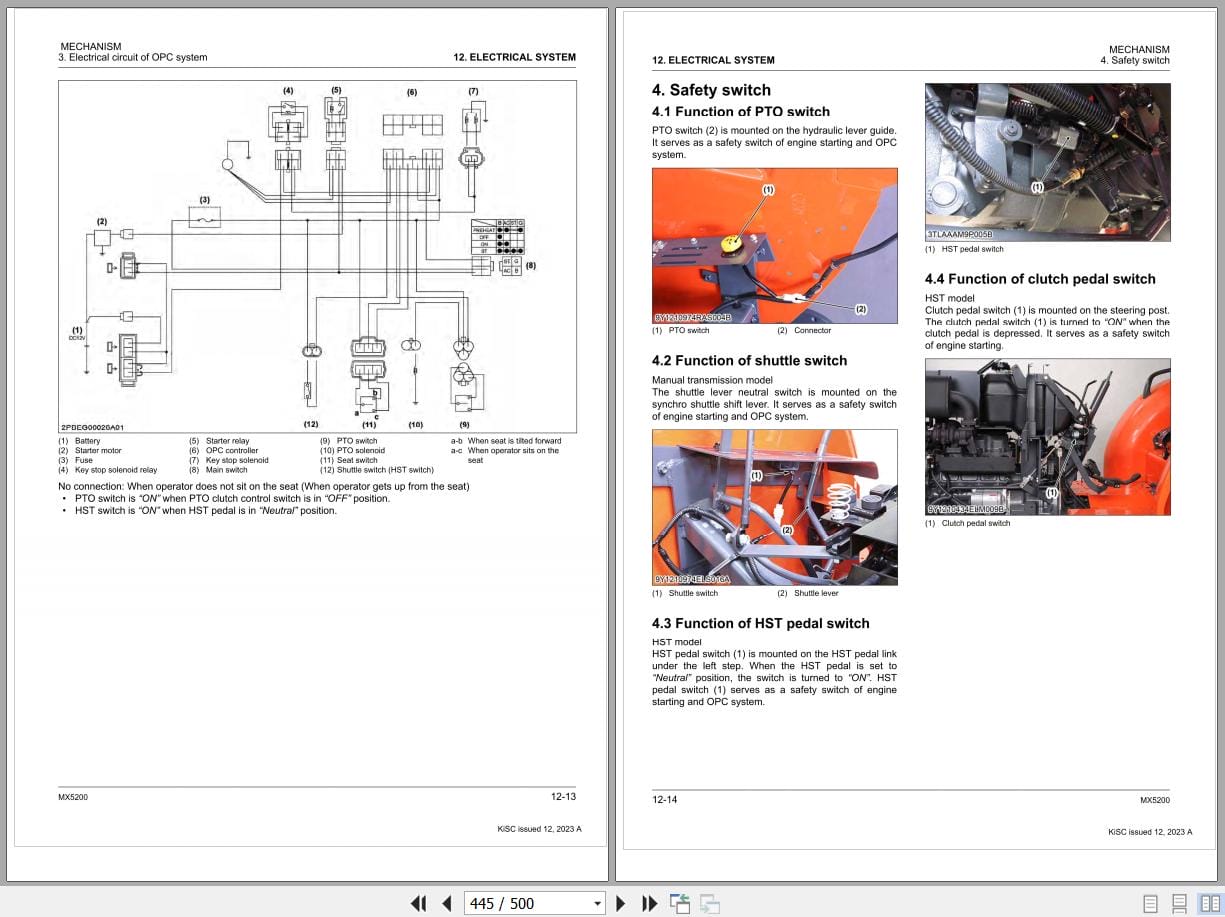
Task: Click '4. Safety switch' right page top header
Action: pyautogui.click(x=1135, y=61)
